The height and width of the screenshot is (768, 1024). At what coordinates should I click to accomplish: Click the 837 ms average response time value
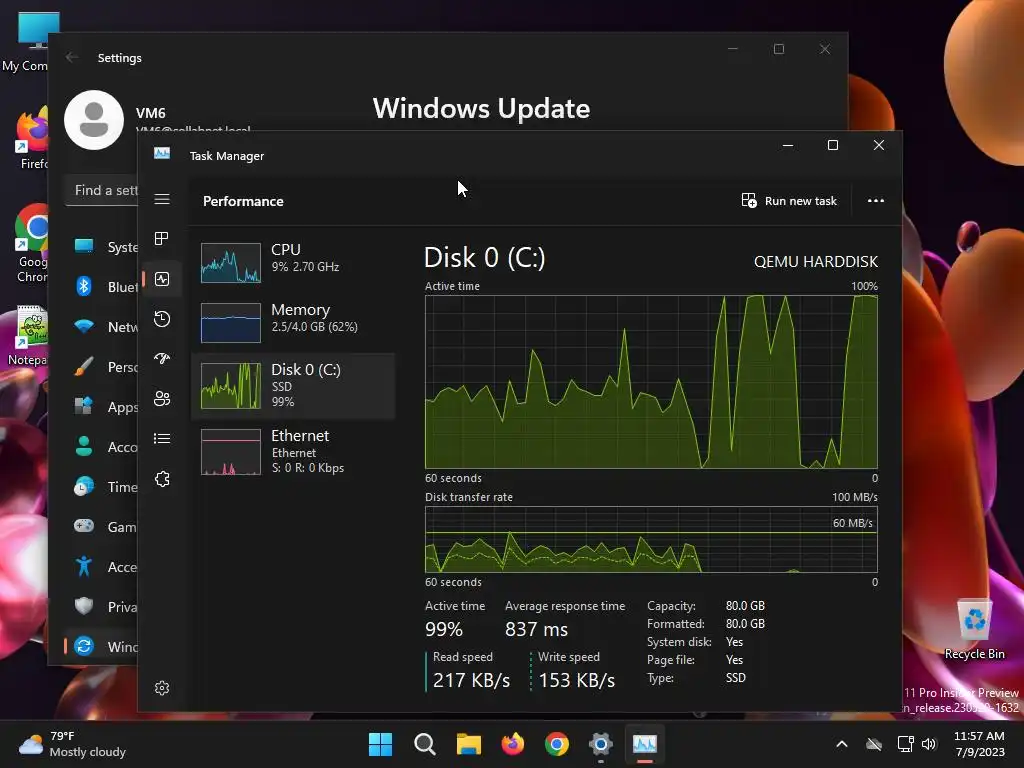click(x=536, y=630)
